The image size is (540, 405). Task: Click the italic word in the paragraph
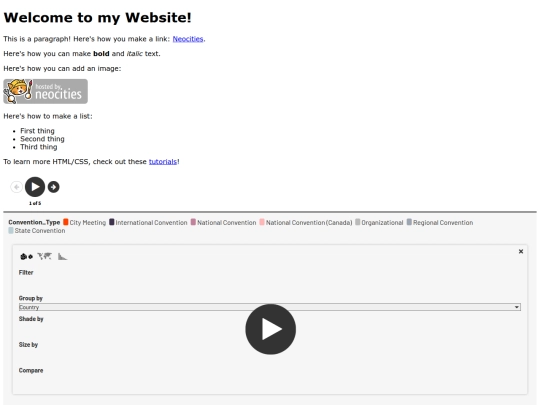(x=134, y=54)
